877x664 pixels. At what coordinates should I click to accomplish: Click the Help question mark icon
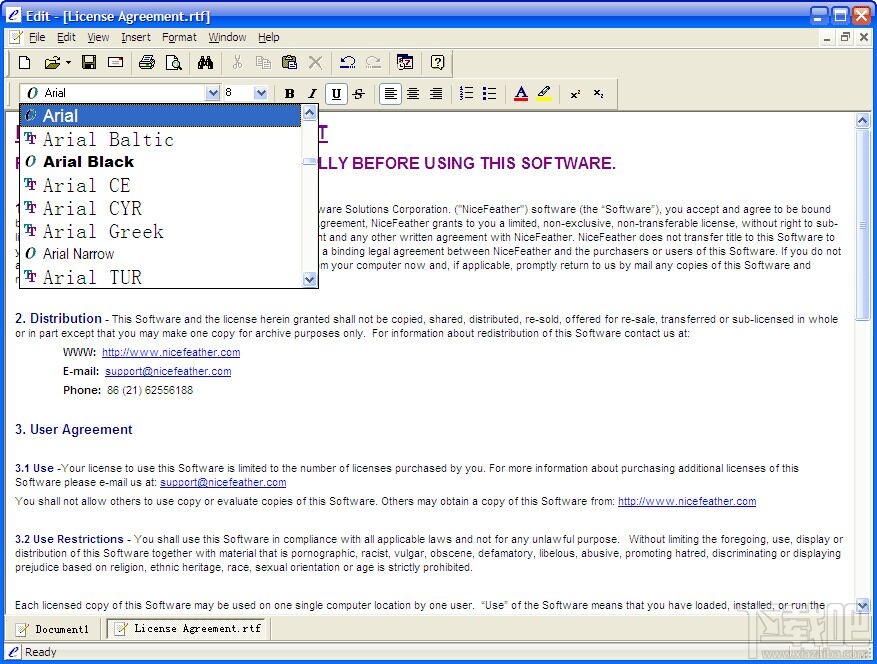(x=437, y=63)
